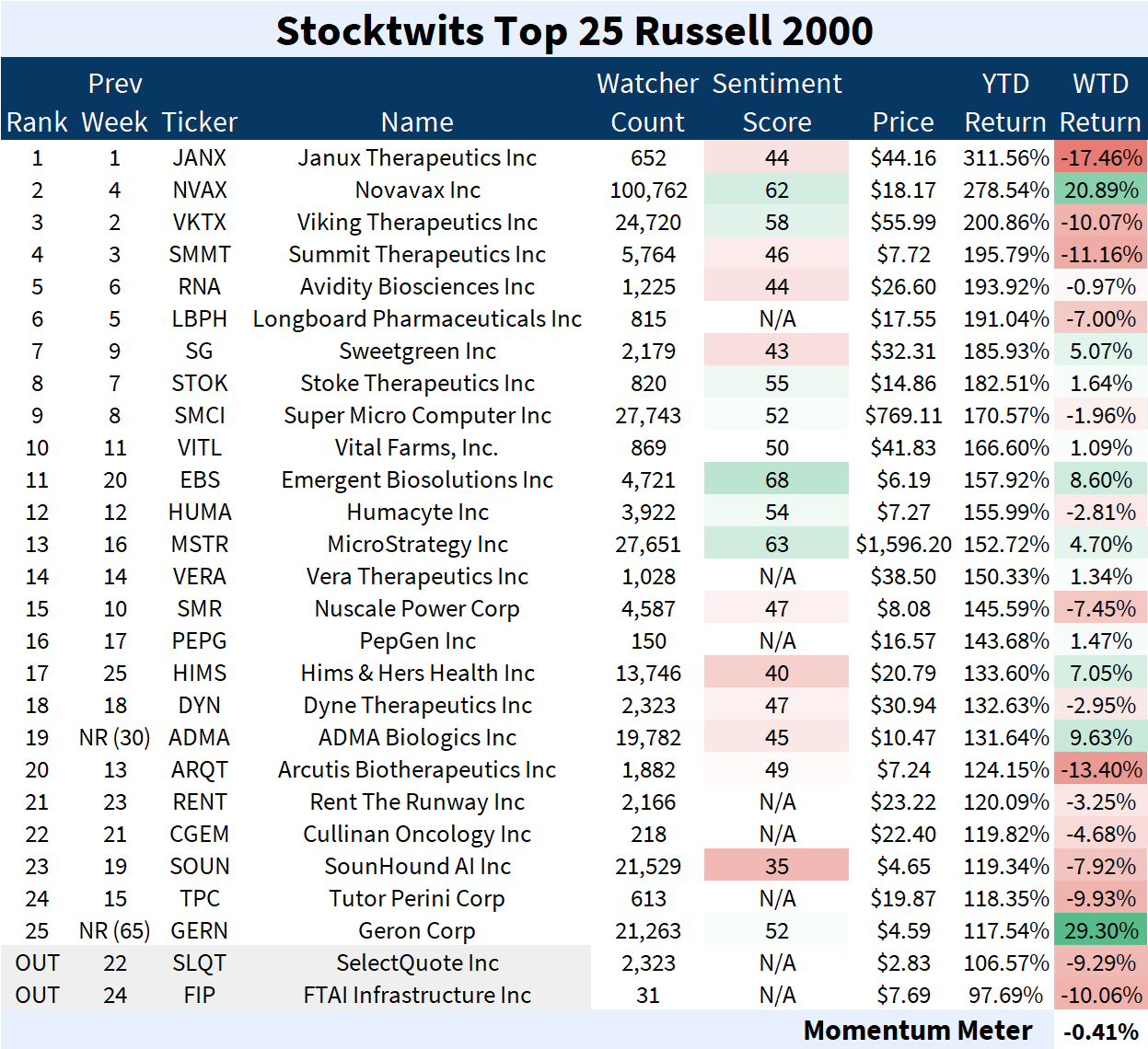
Task: Click the OUT rank cell in SLQT row
Action: 38,963
